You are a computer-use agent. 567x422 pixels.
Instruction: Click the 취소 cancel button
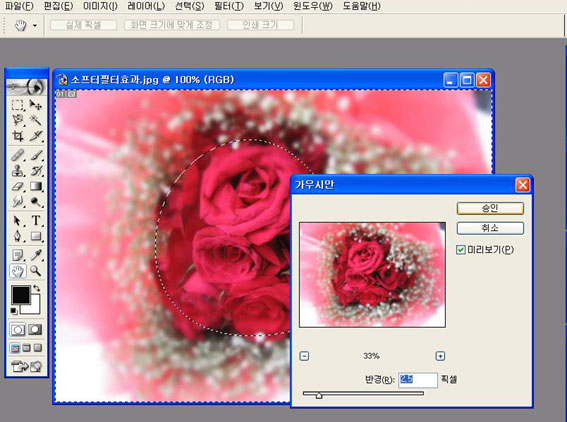click(490, 228)
